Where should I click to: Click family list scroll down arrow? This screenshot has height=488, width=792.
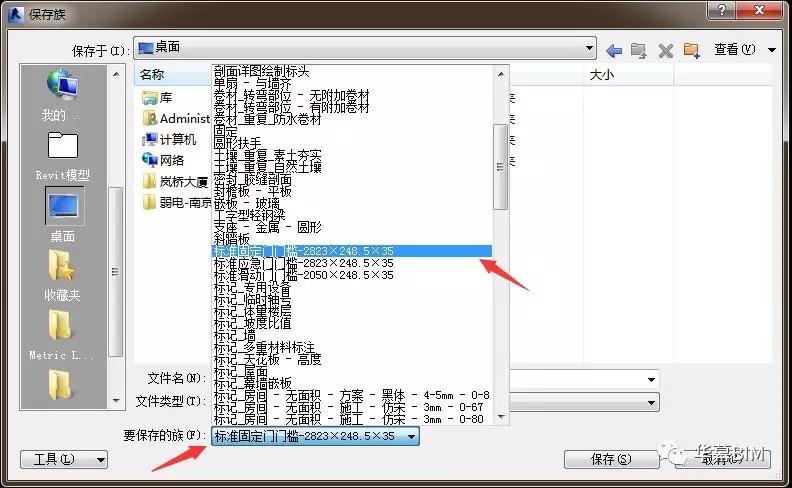click(x=501, y=417)
